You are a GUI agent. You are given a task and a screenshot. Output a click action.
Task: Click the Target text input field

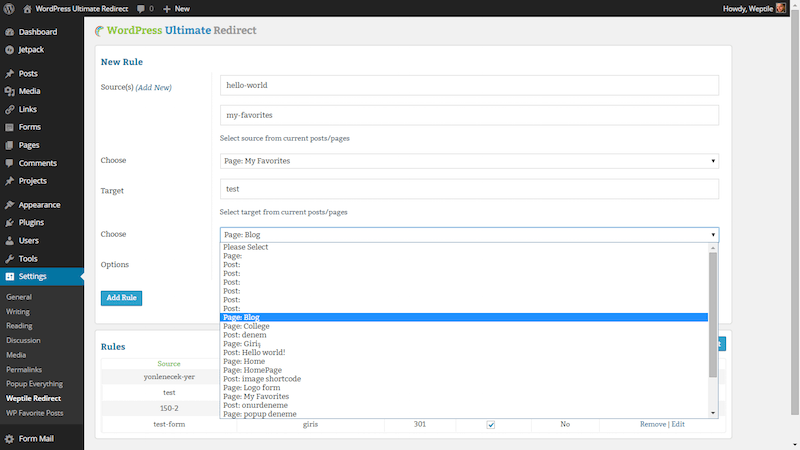469,188
